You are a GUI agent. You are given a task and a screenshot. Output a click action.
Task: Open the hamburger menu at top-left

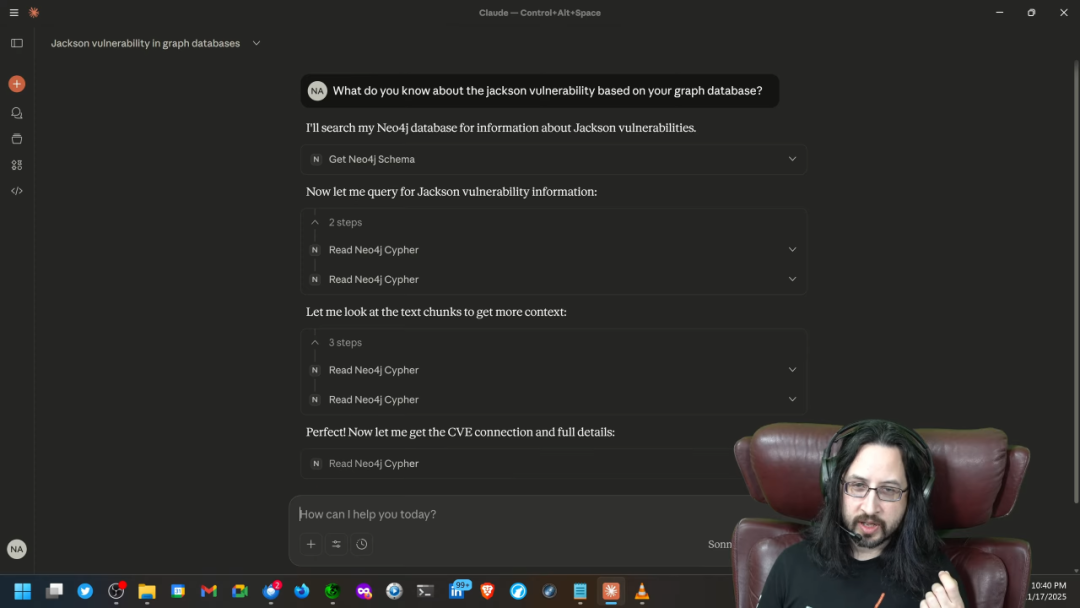pos(14,12)
